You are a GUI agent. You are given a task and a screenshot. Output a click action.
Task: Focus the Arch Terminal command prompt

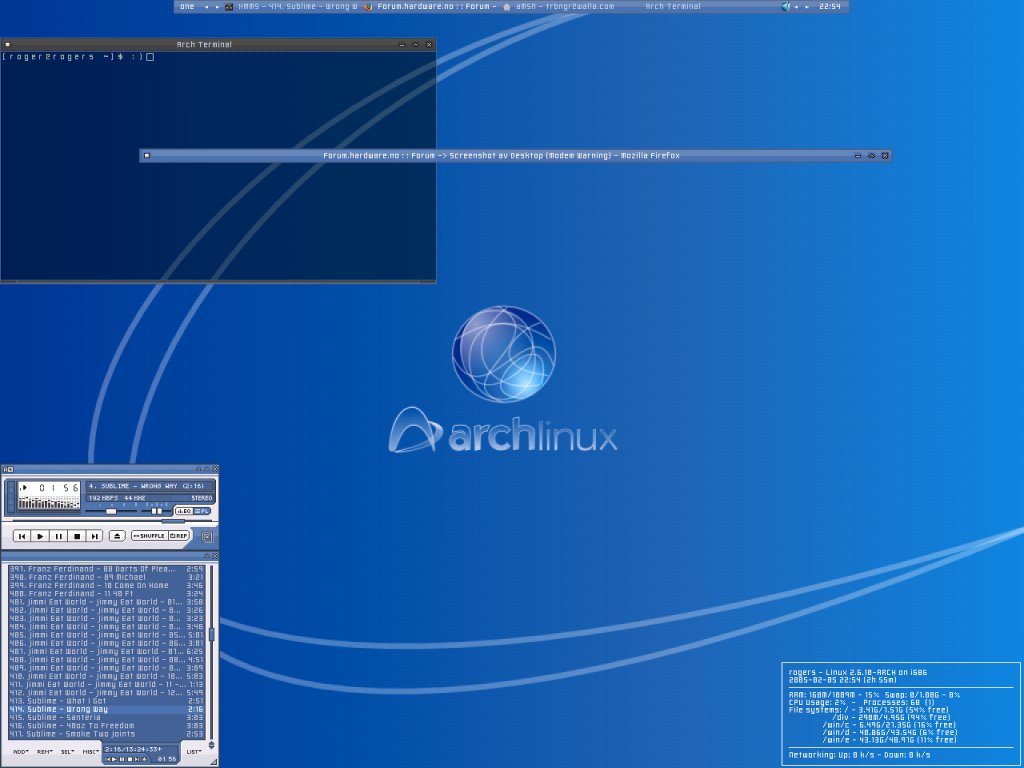pyautogui.click(x=78, y=57)
